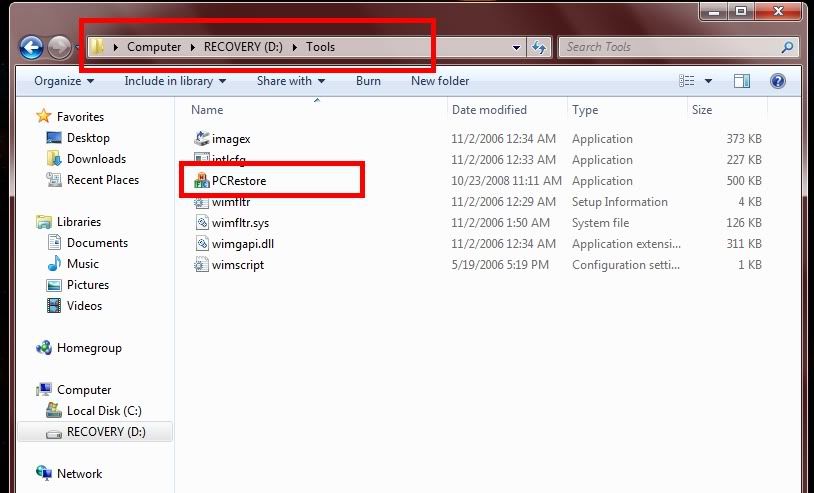
Task: Click the Back navigation arrow
Action: [31, 48]
